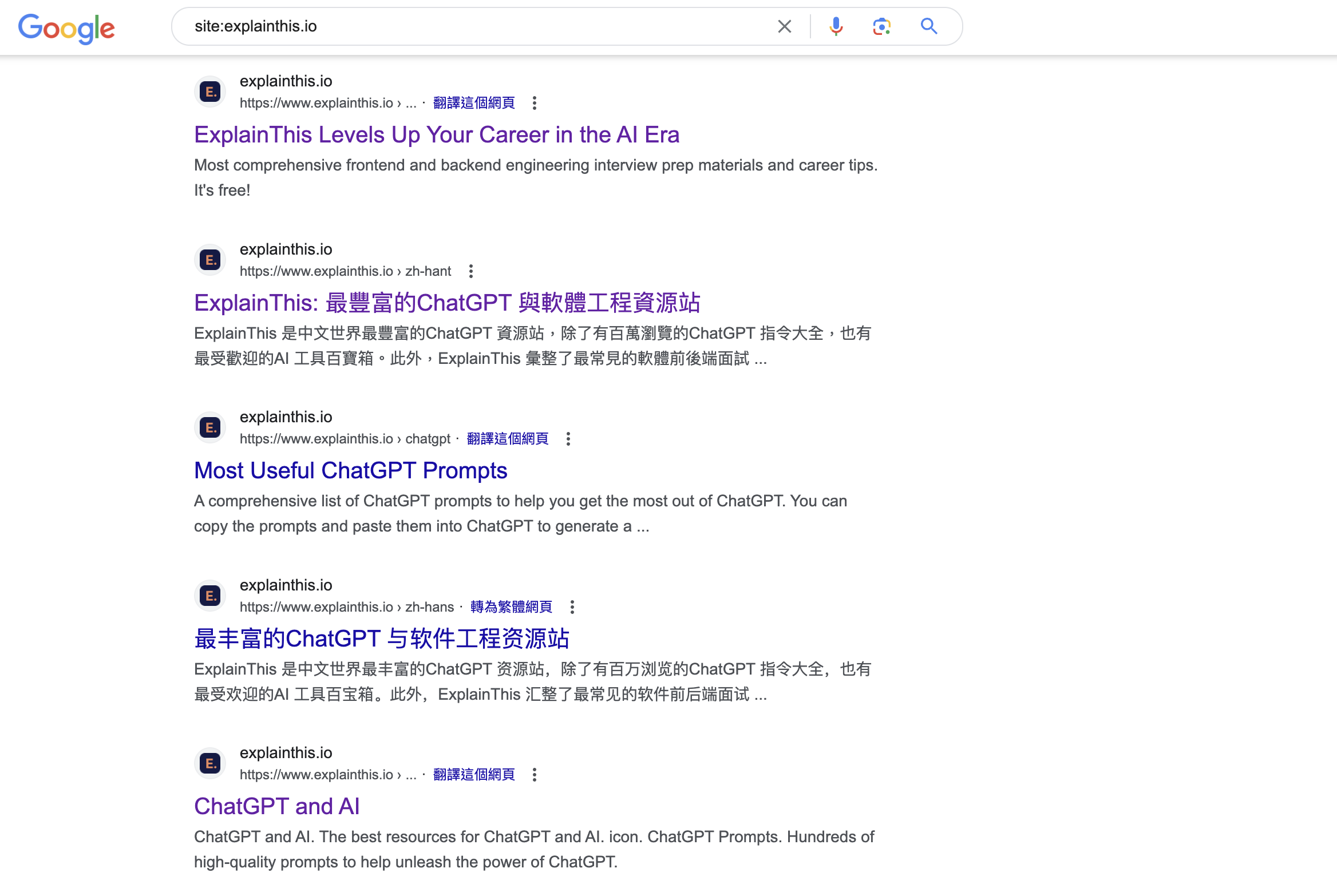This screenshot has width=1337, height=896.
Task: Click the breadcrumb URL of the zh-hant result
Action: tap(345, 271)
